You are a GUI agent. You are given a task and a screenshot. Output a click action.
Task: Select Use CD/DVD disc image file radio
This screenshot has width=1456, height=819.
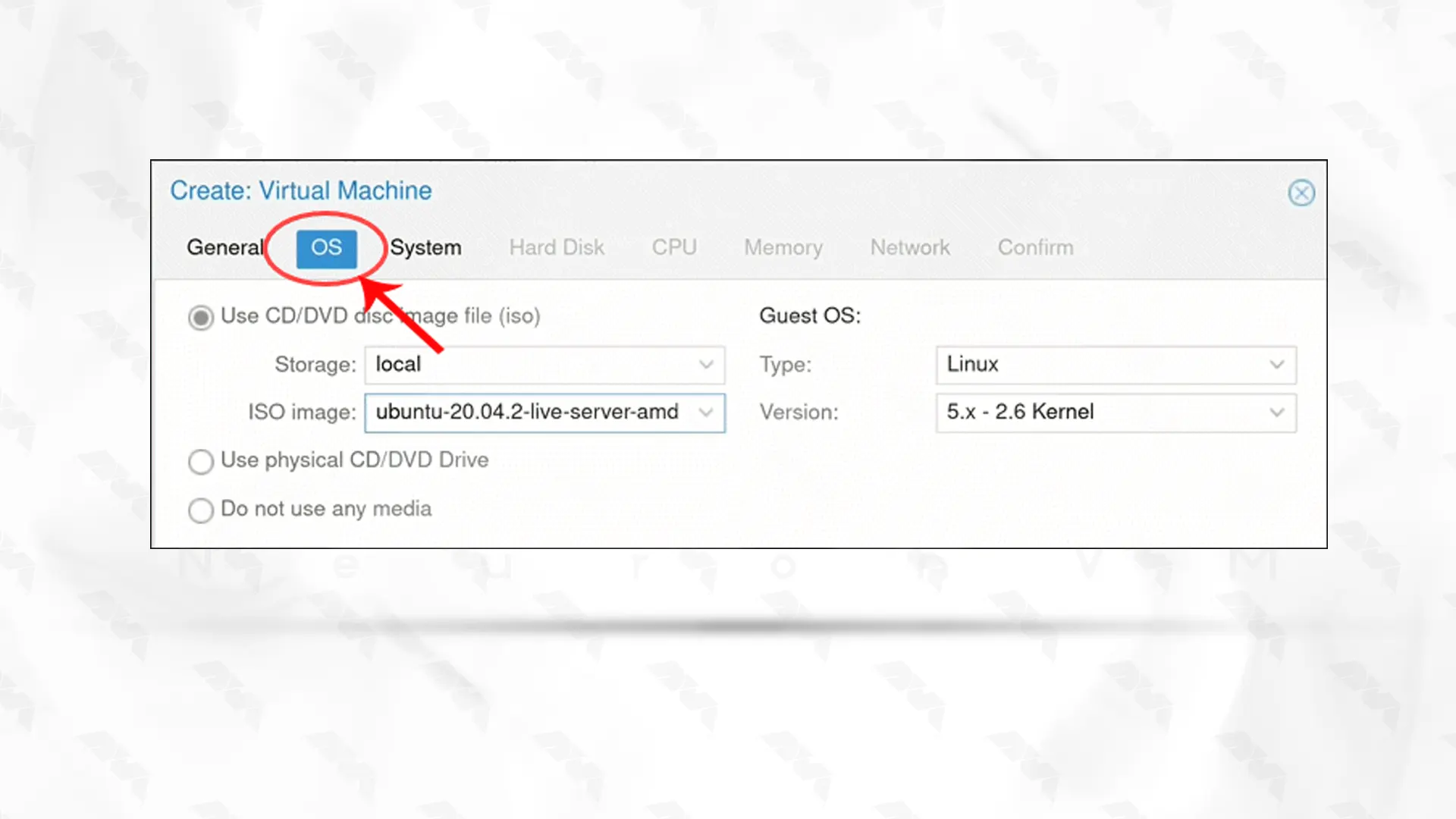coord(201,318)
